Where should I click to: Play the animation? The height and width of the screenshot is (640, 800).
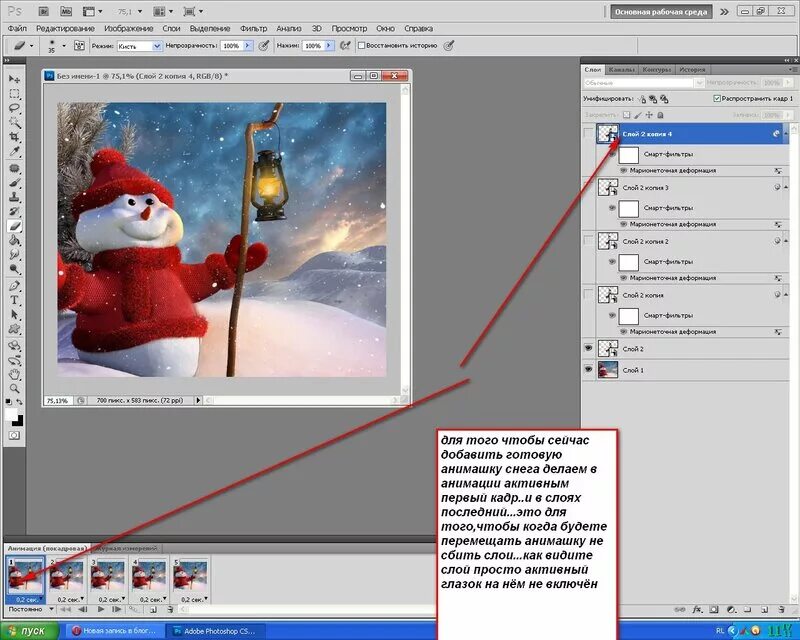(101, 609)
